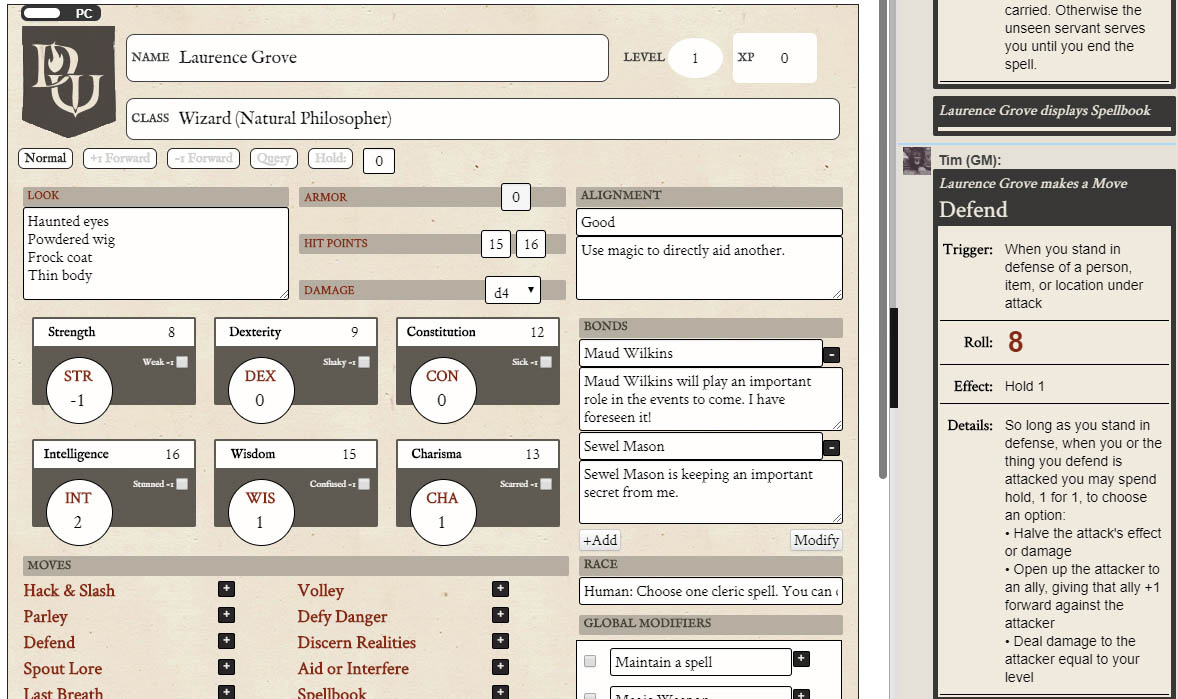This screenshot has height=699, width=1178.
Task: Click the plus icon next to Defy Danger
Action: 500,615
